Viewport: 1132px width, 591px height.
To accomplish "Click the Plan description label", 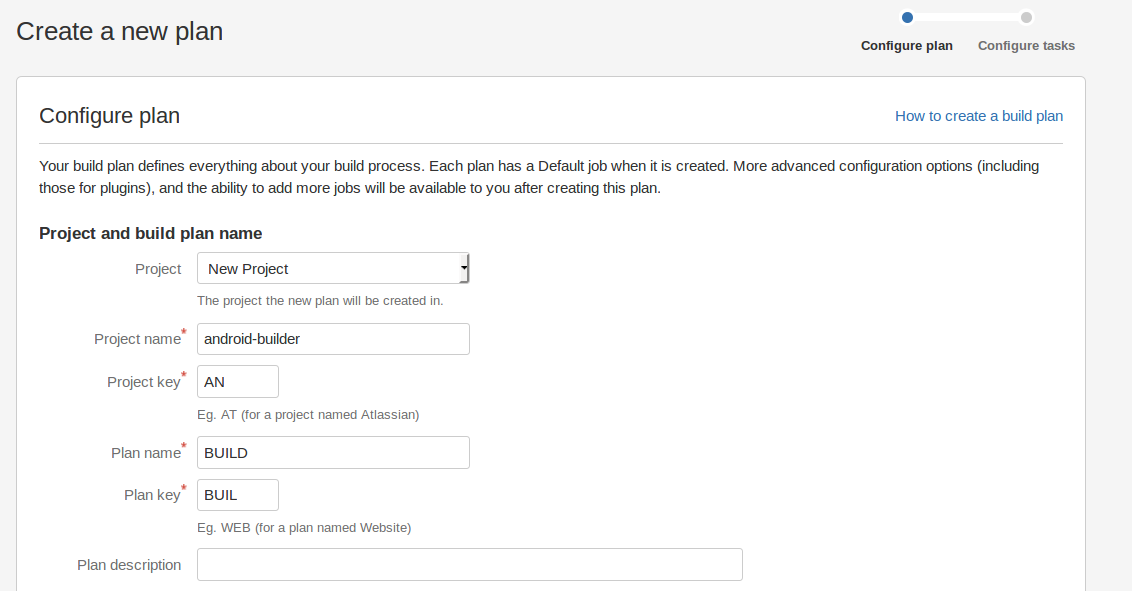I will (x=129, y=565).
